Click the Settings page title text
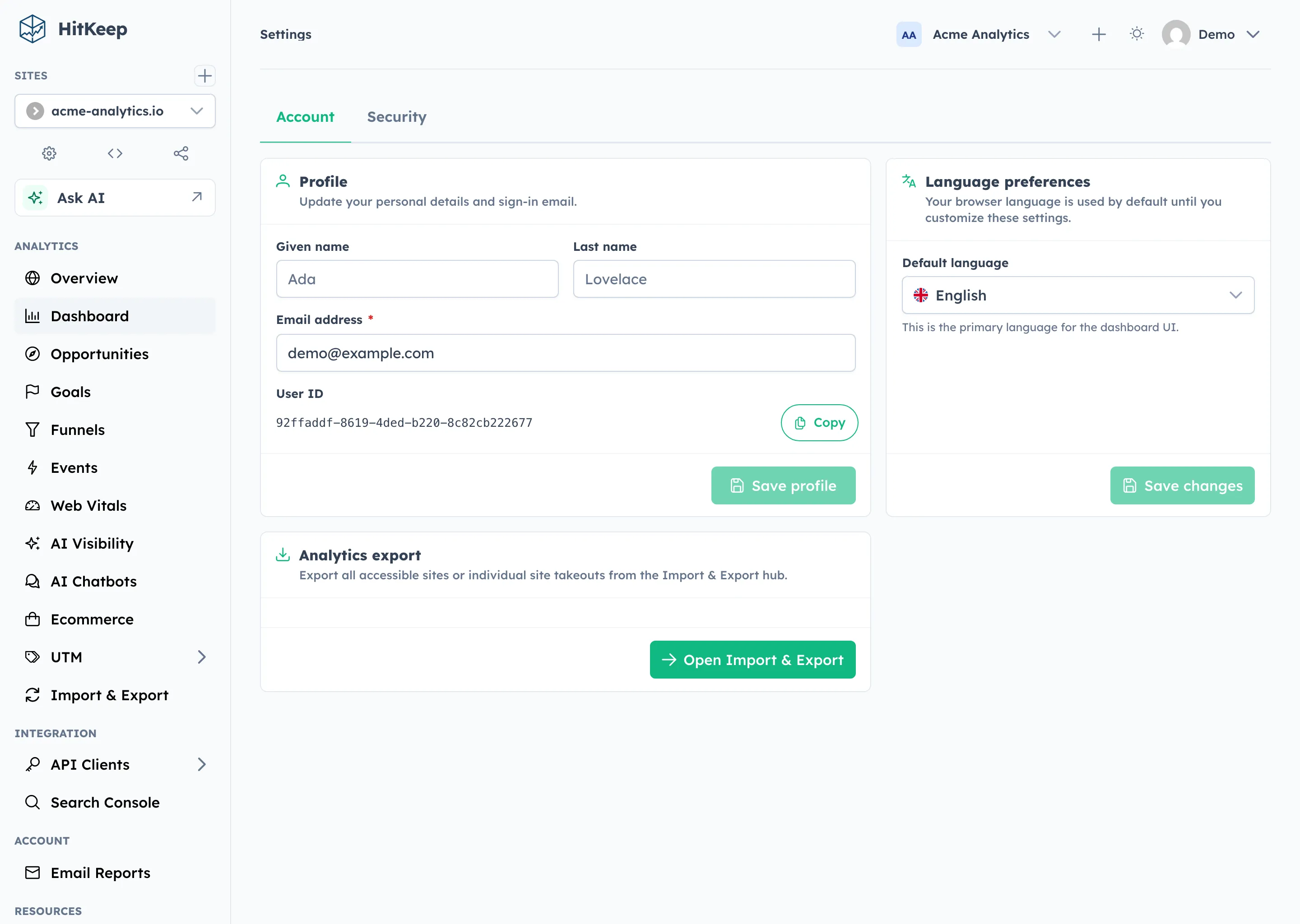Image resolution: width=1300 pixels, height=924 pixels. coord(286,35)
